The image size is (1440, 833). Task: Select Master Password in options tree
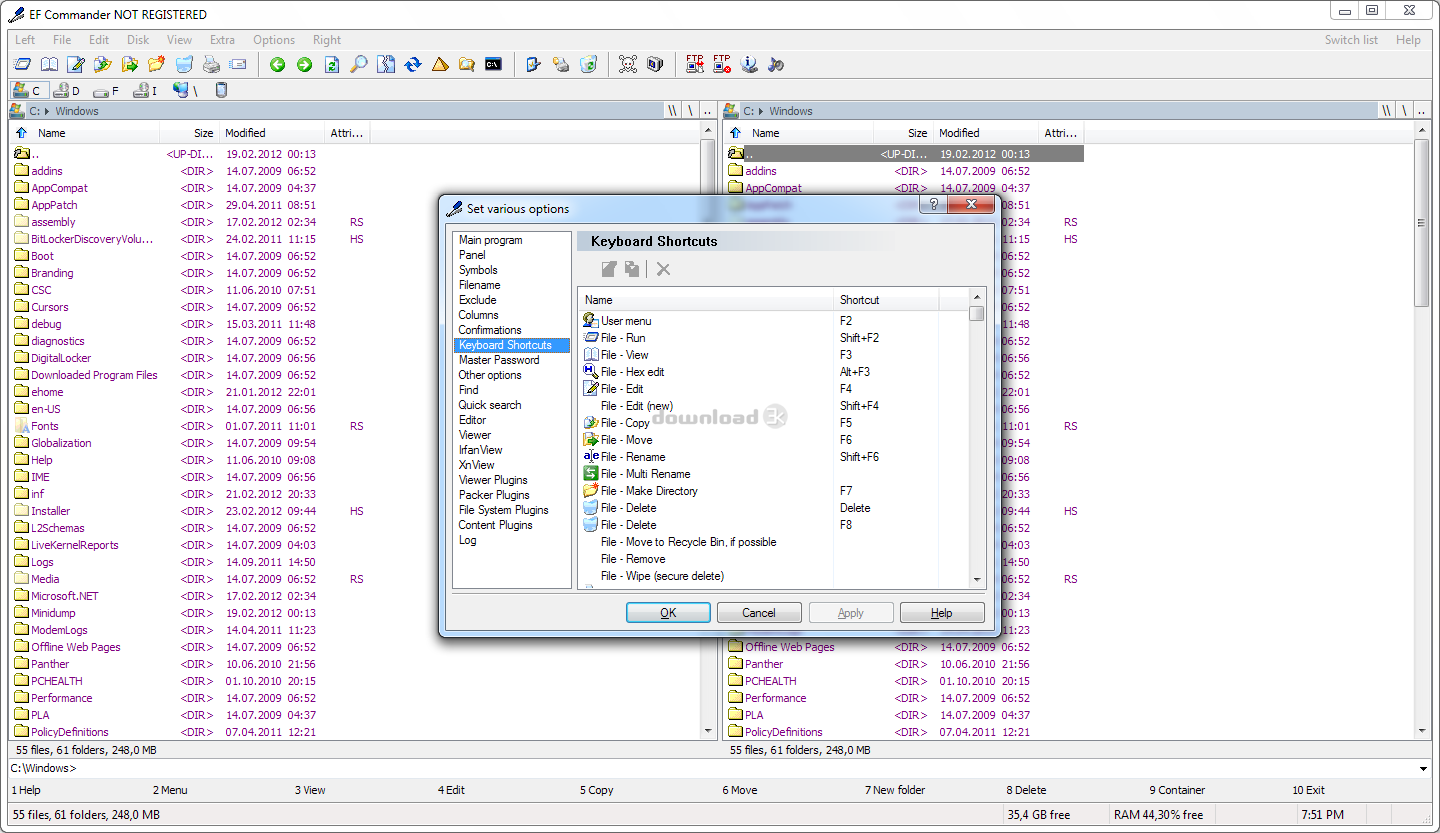(499, 360)
